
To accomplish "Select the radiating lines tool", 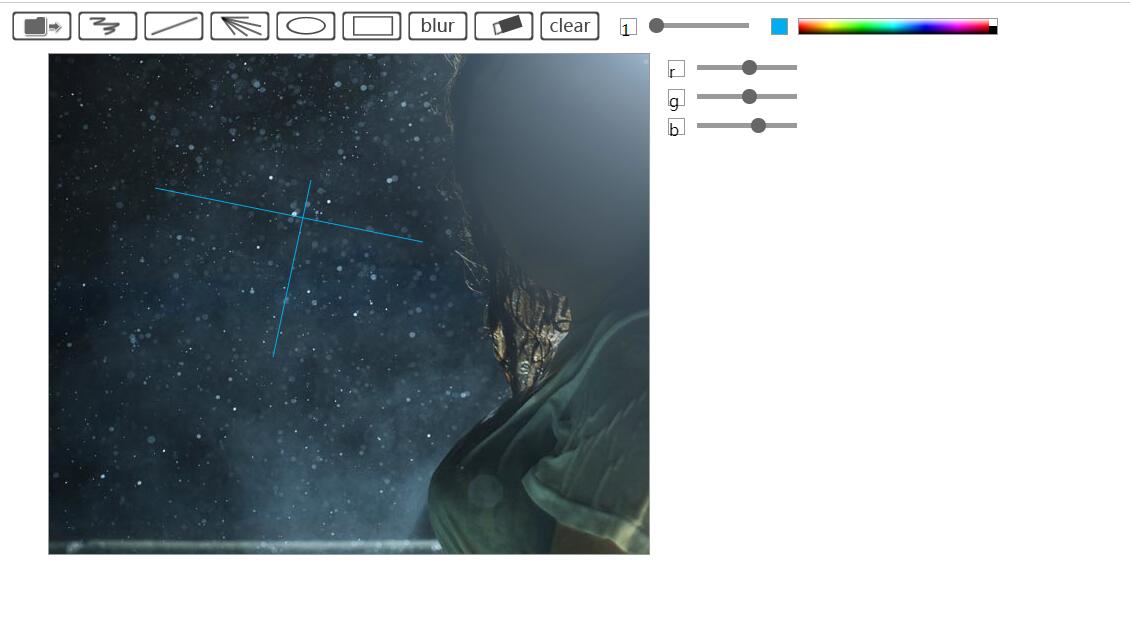I will click(240, 26).
